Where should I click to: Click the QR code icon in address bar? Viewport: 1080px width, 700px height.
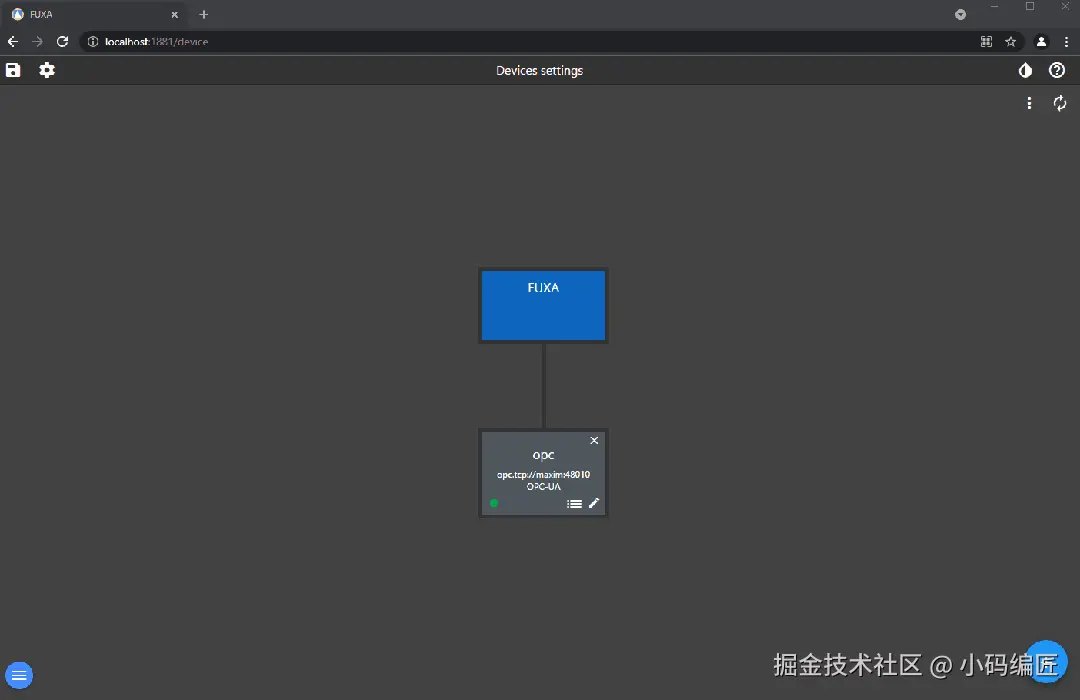coord(986,42)
